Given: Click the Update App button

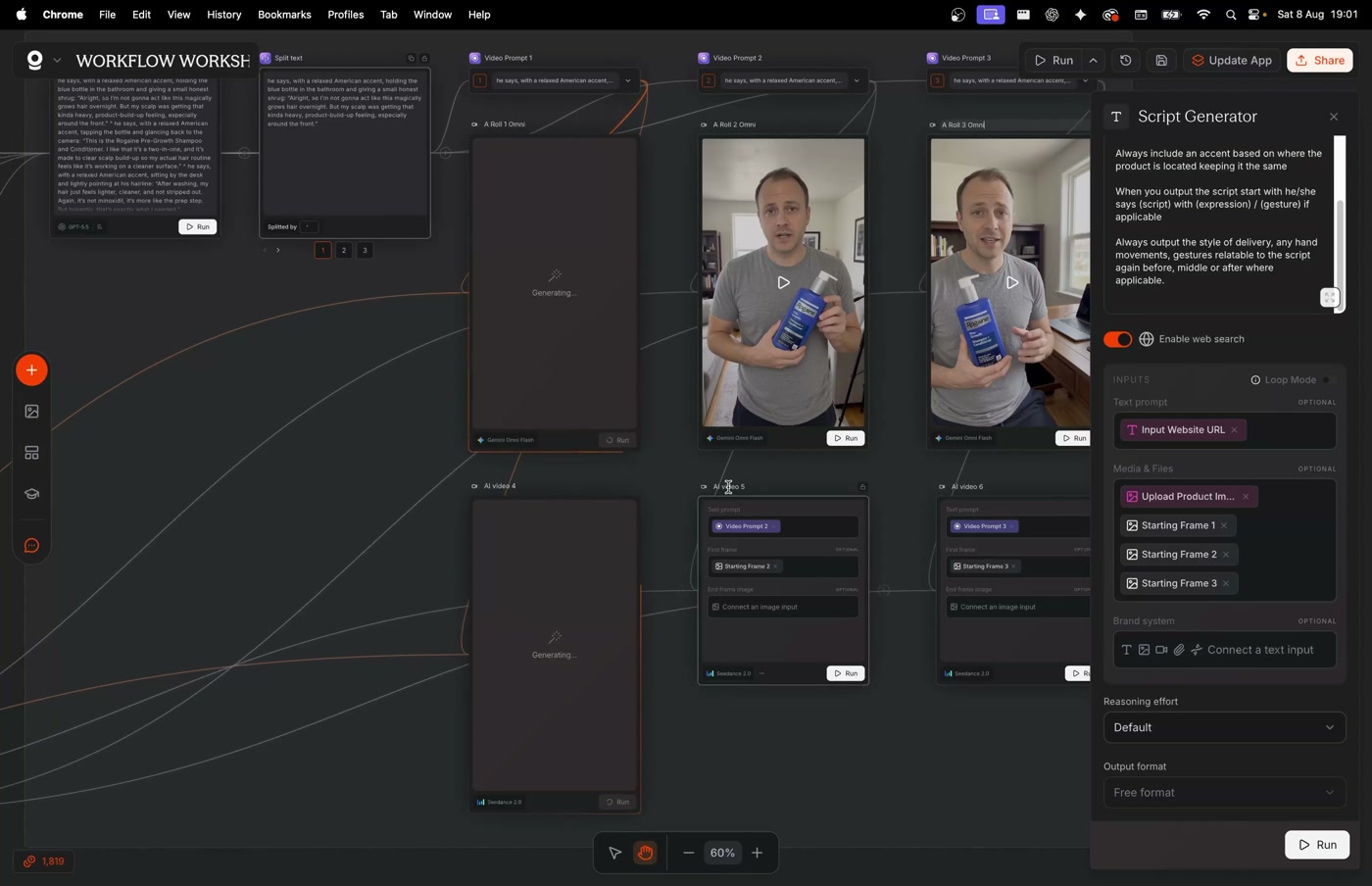Looking at the screenshot, I should coord(1232,61).
